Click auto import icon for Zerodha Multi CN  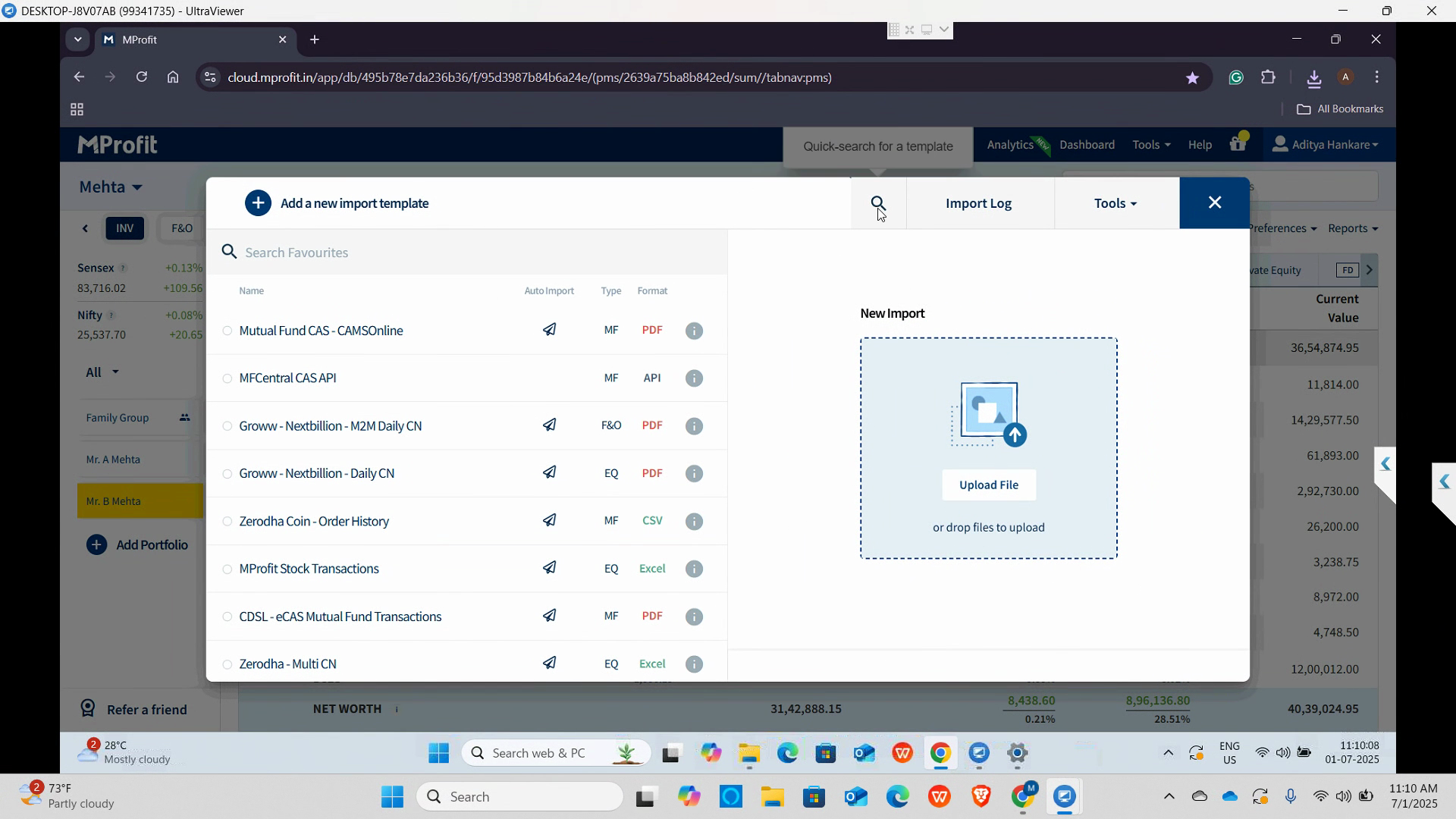[x=550, y=664]
